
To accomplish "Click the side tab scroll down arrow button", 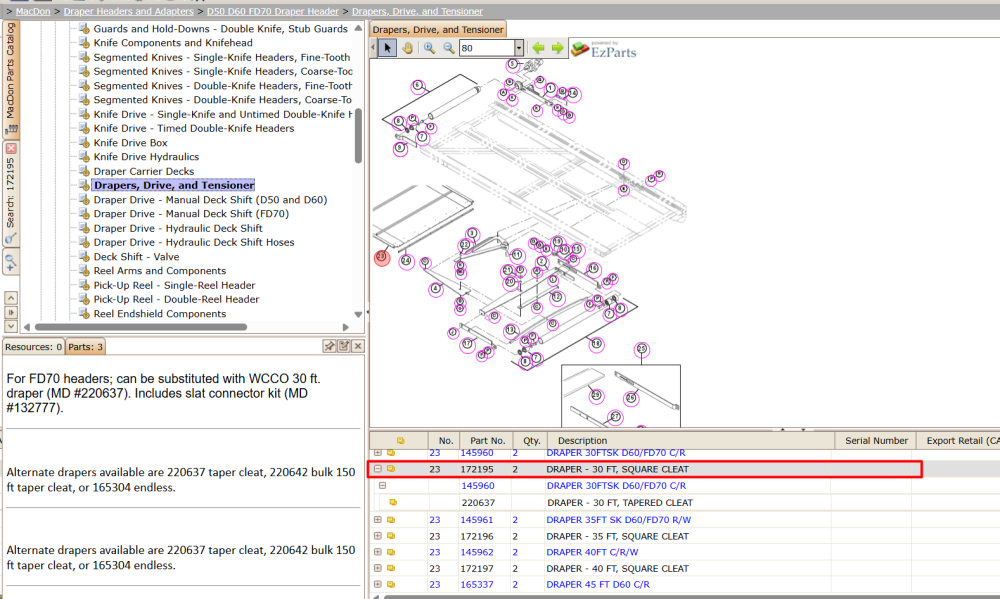I will (11, 326).
